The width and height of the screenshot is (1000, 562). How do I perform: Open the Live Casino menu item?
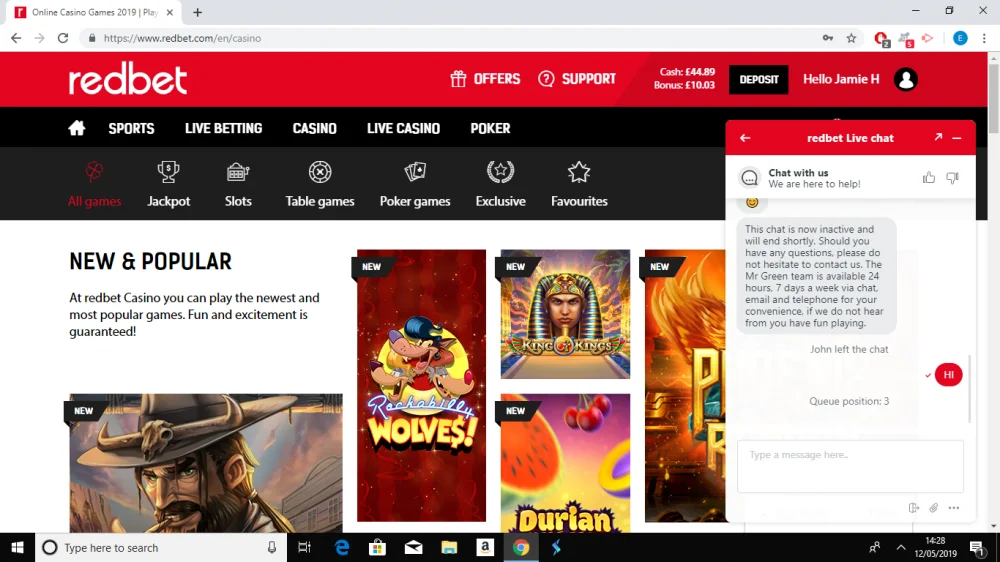[403, 128]
